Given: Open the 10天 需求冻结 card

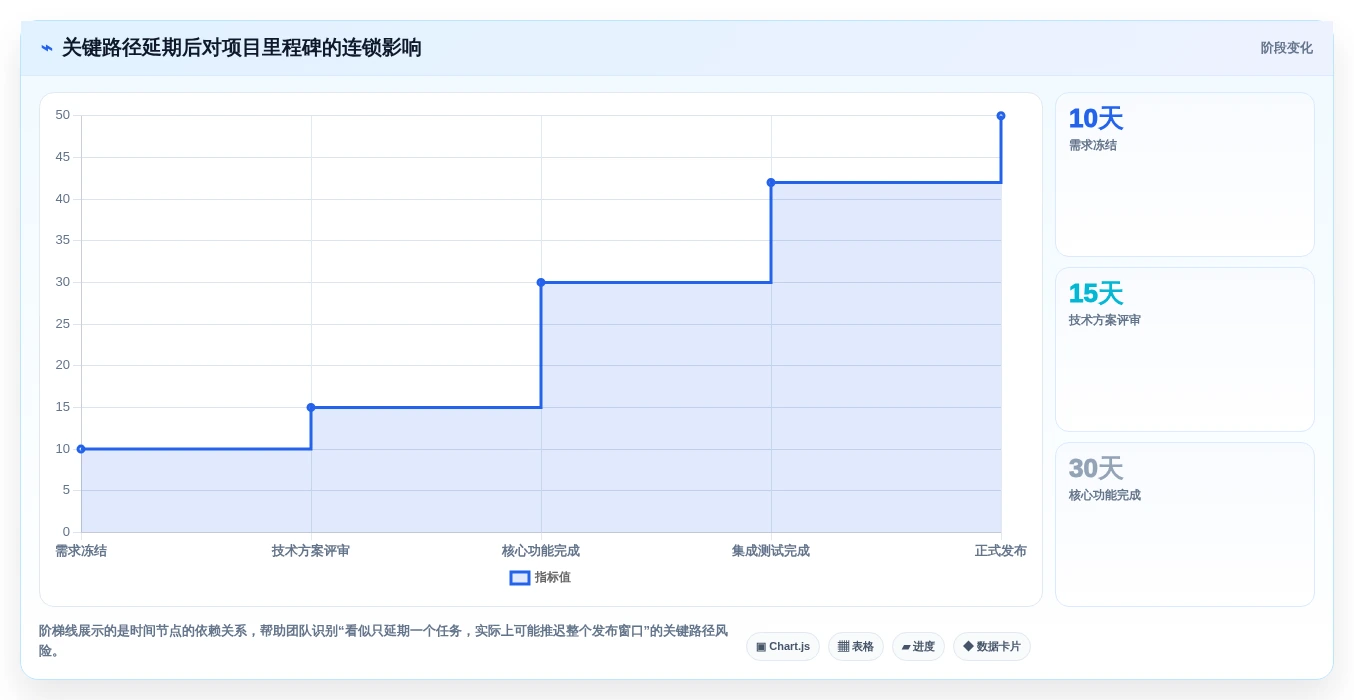Looking at the screenshot, I should tap(1185, 175).
